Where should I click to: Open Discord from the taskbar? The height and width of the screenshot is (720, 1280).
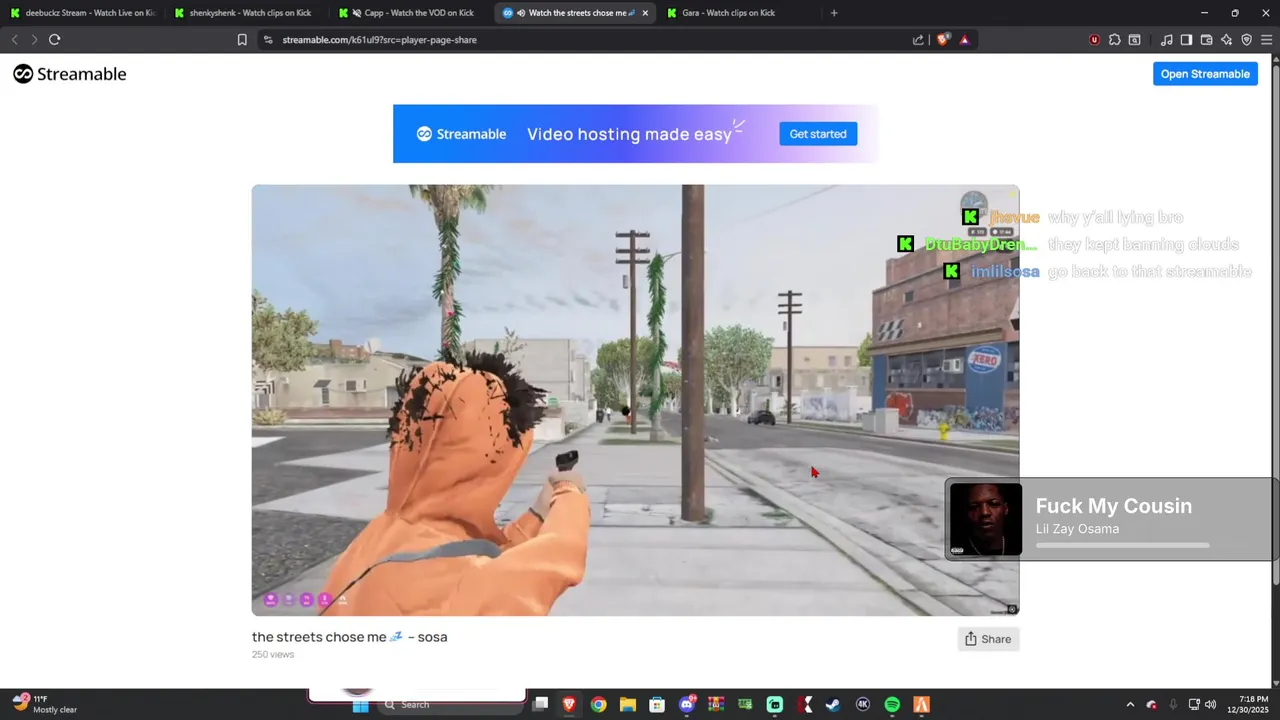tap(687, 705)
